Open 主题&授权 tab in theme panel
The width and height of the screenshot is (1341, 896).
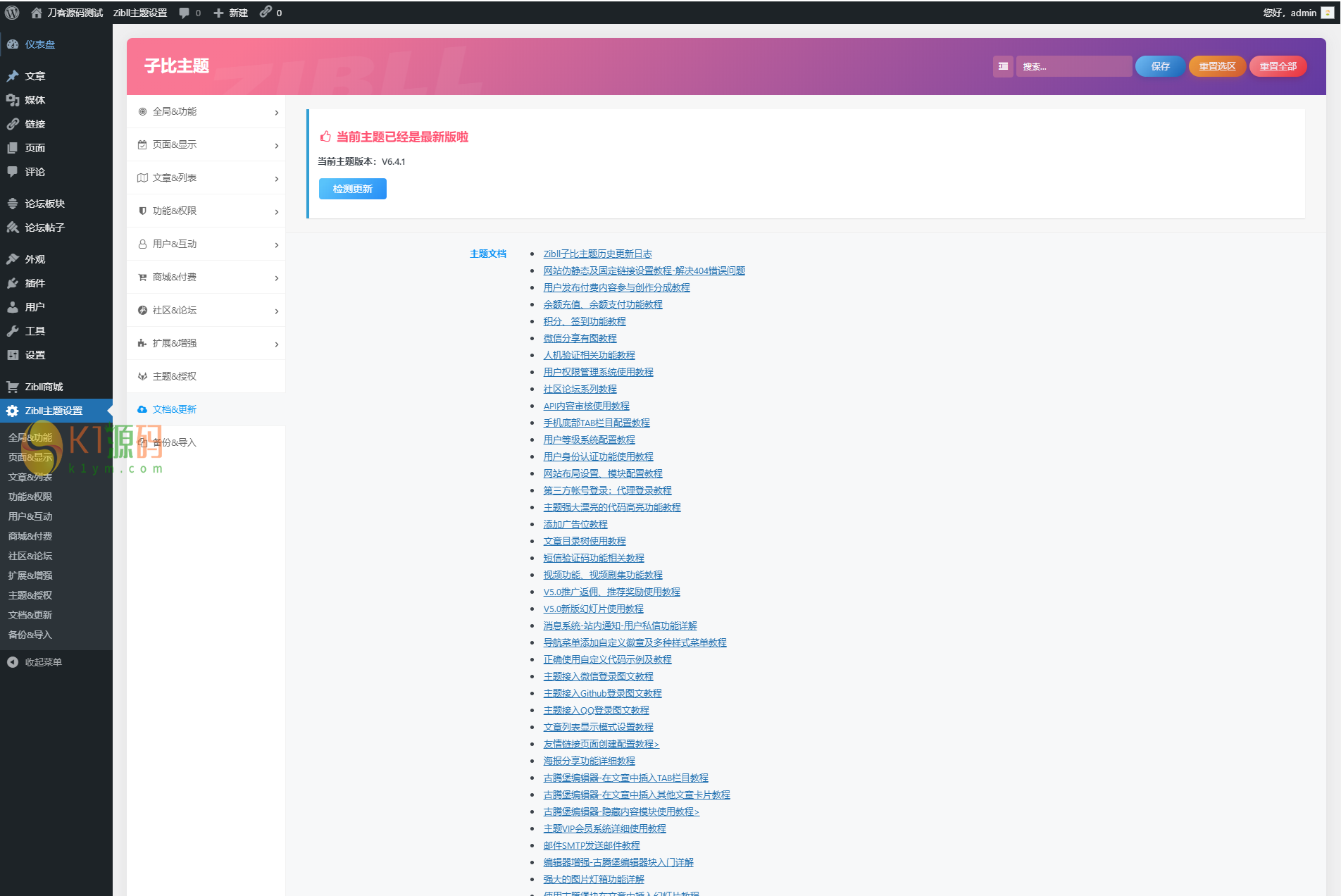tap(206, 376)
